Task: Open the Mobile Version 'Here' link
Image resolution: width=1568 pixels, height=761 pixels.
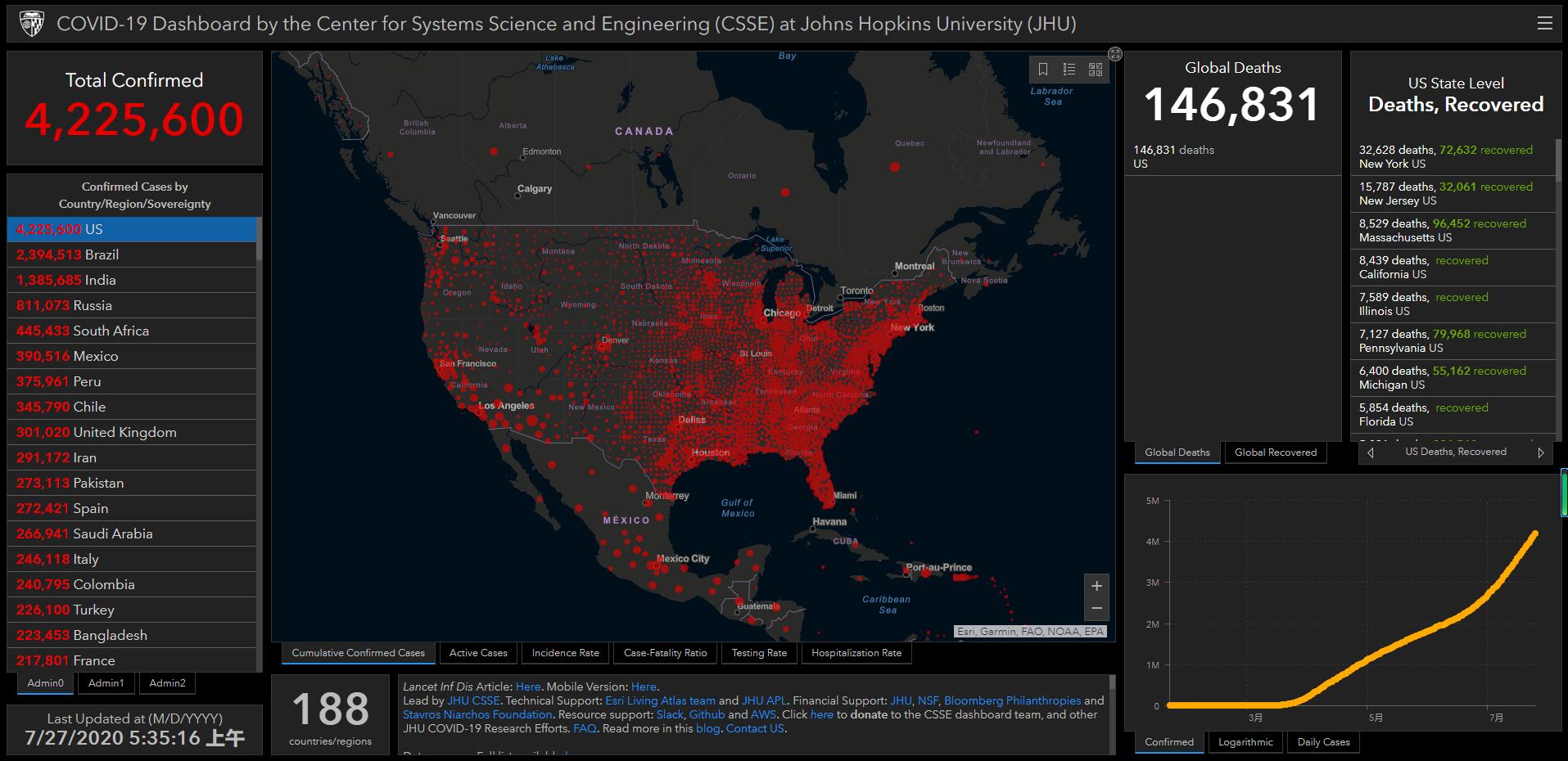Action: (644, 687)
